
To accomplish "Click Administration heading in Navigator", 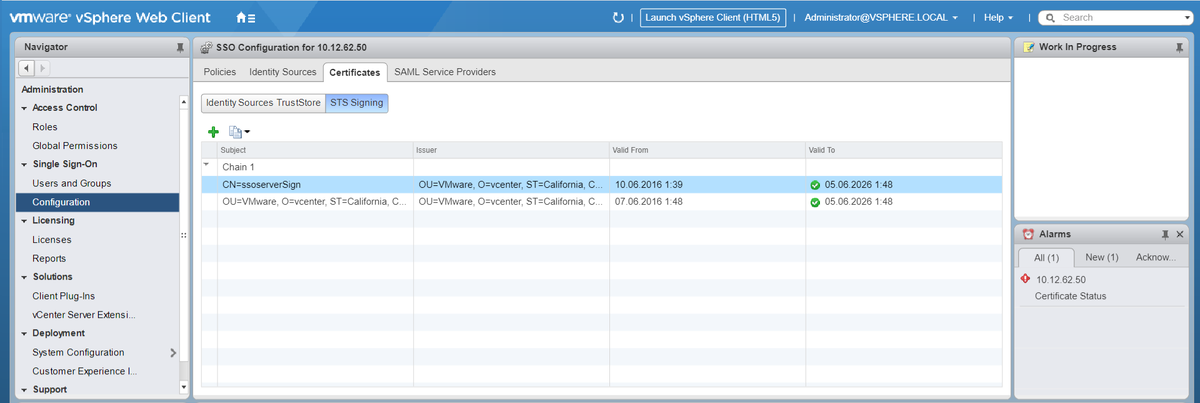I will pos(52,89).
